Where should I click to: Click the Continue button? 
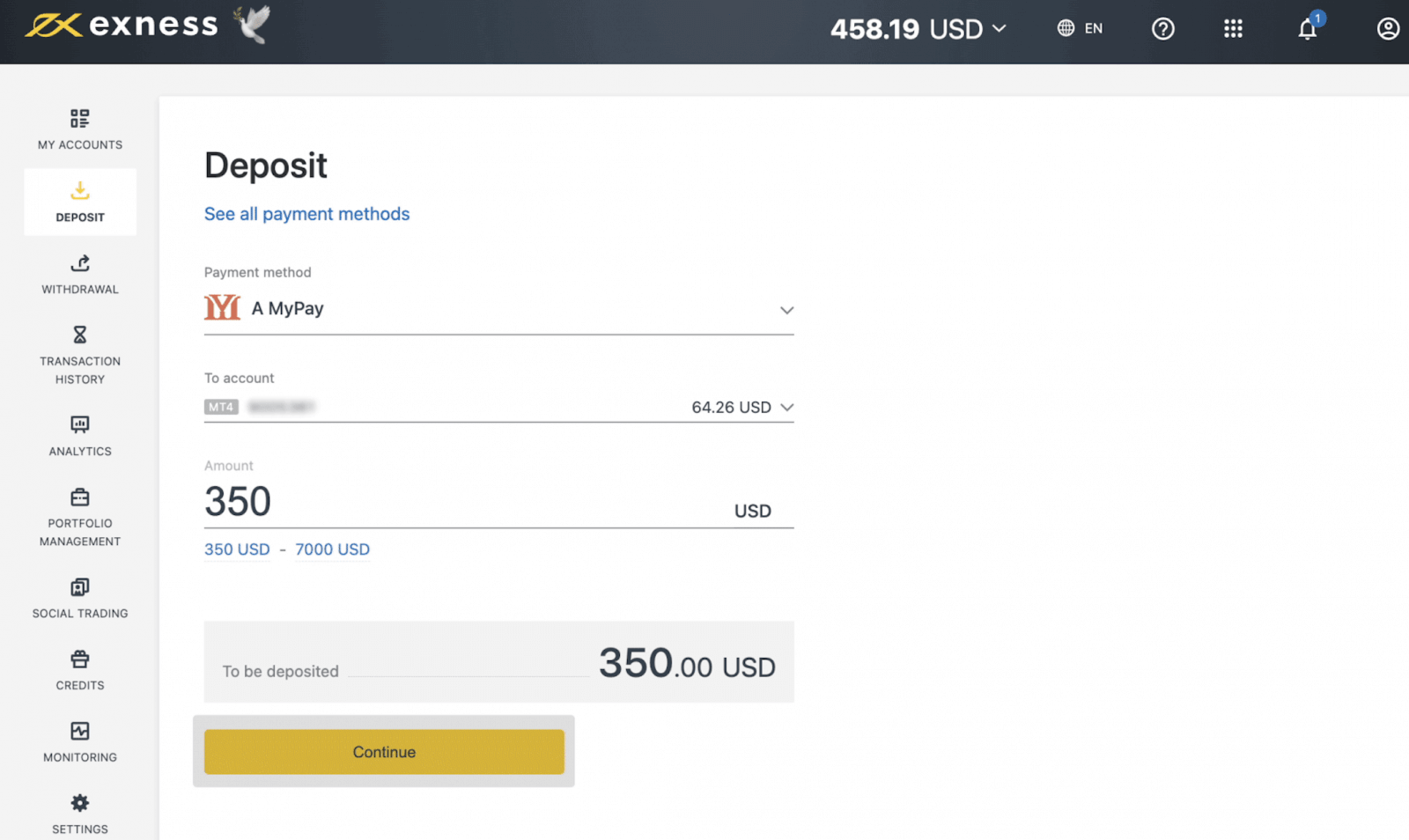384,752
